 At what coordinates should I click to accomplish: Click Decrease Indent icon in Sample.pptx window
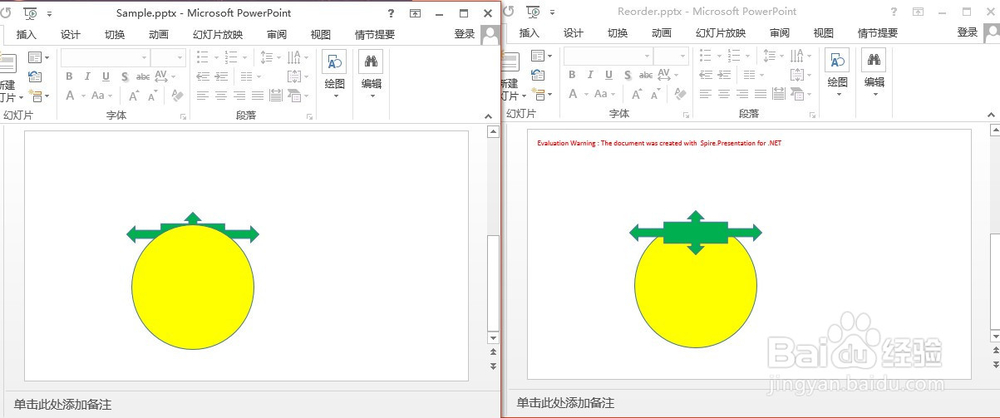pos(203,77)
